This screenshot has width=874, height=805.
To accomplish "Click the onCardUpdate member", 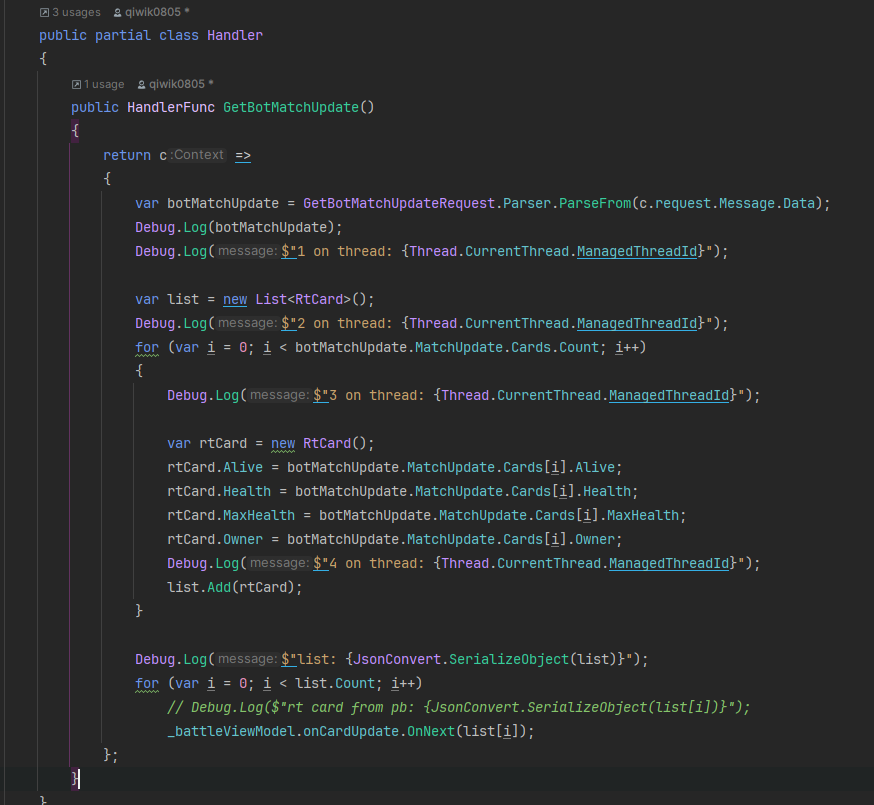I will coord(351,730).
